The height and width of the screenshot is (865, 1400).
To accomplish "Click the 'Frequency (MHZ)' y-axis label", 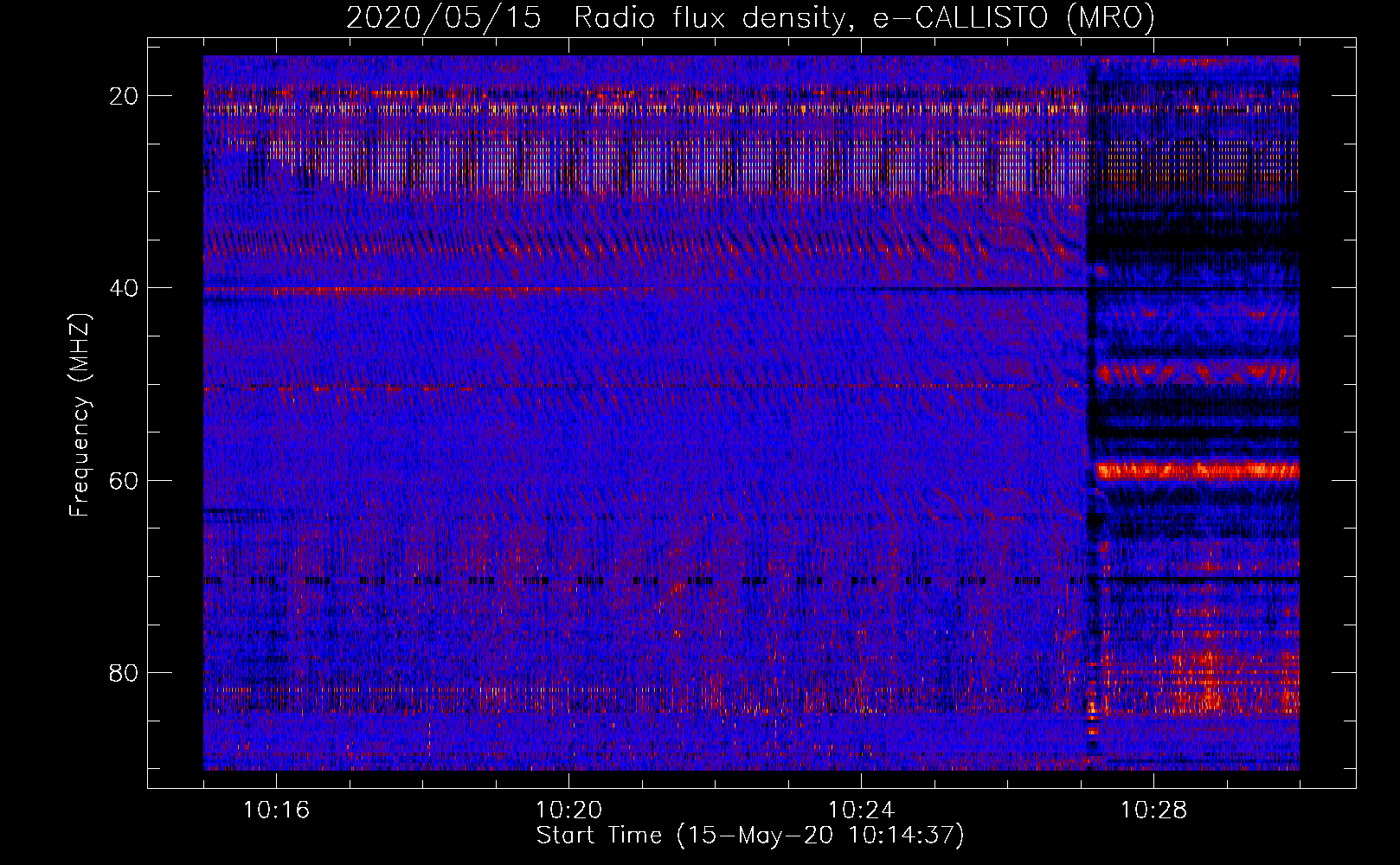I will [80, 416].
